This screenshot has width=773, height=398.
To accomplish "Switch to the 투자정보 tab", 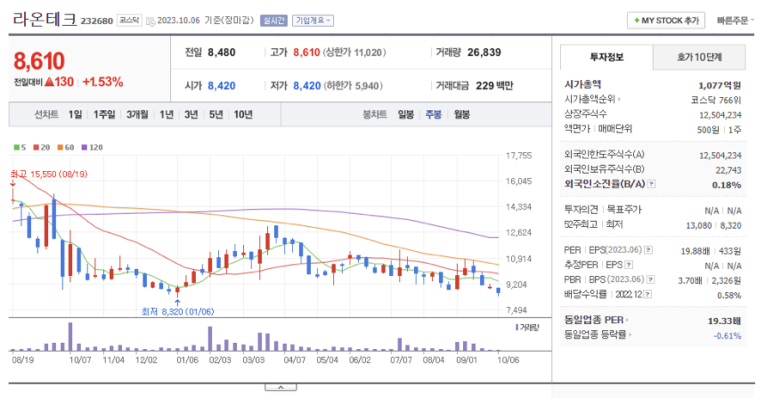I will point(606,57).
